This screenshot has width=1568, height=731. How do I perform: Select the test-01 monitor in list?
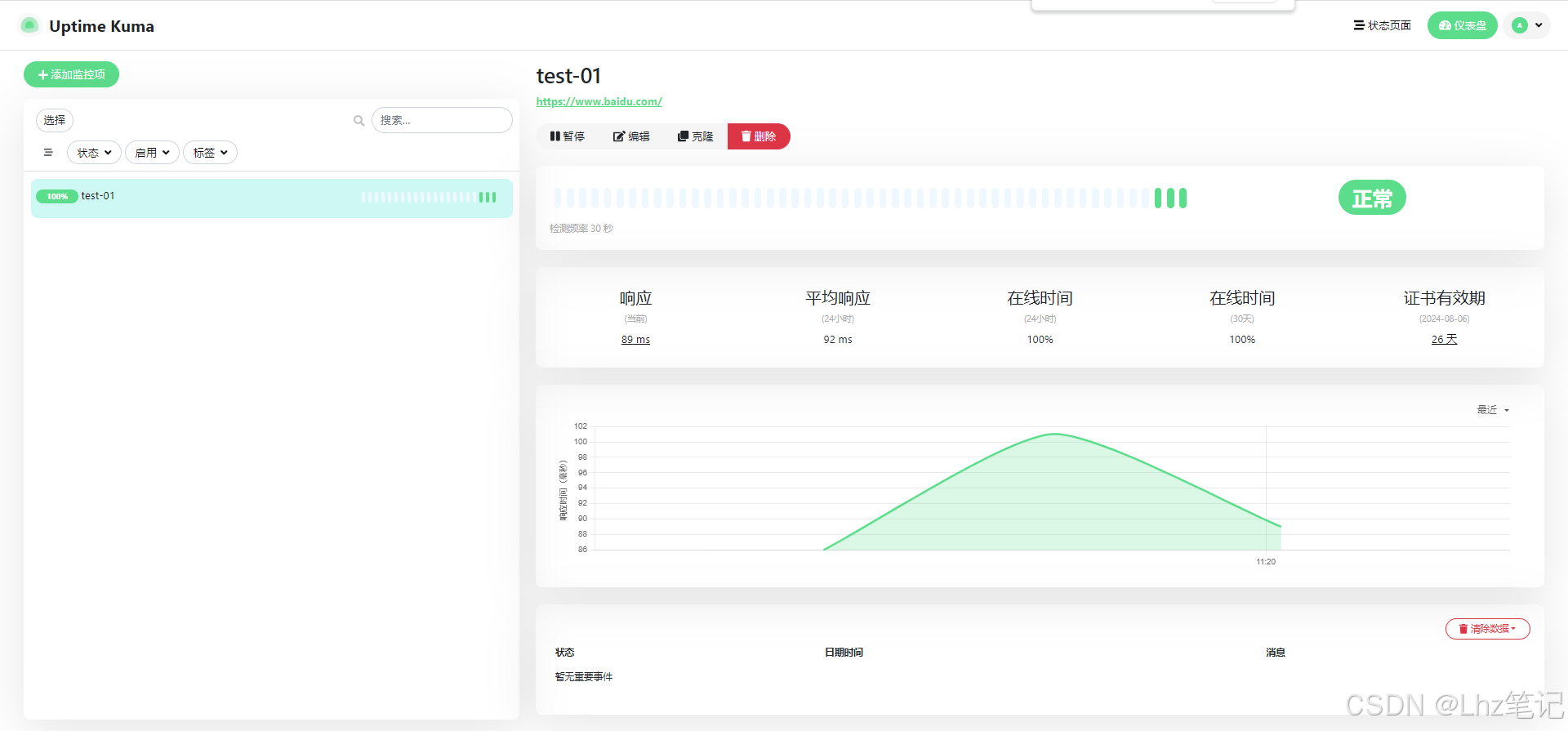click(272, 198)
